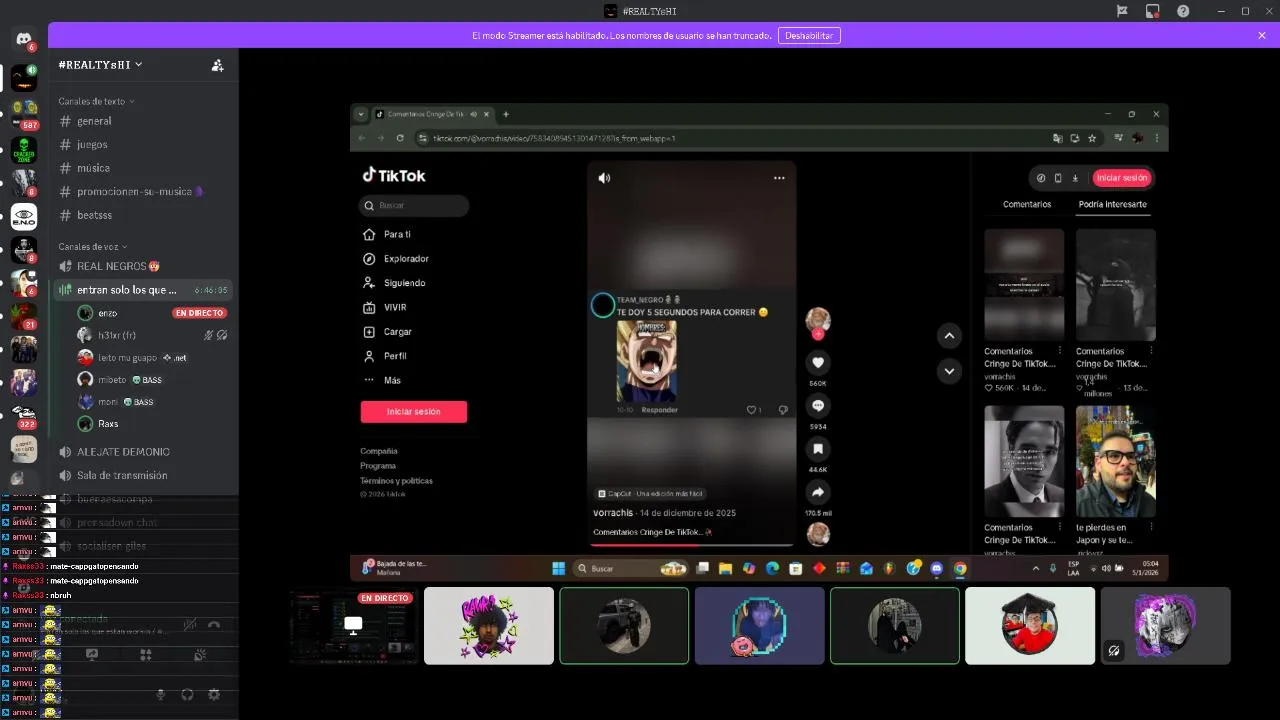
Task: Open Discord user settings gear
Action: coord(213,694)
